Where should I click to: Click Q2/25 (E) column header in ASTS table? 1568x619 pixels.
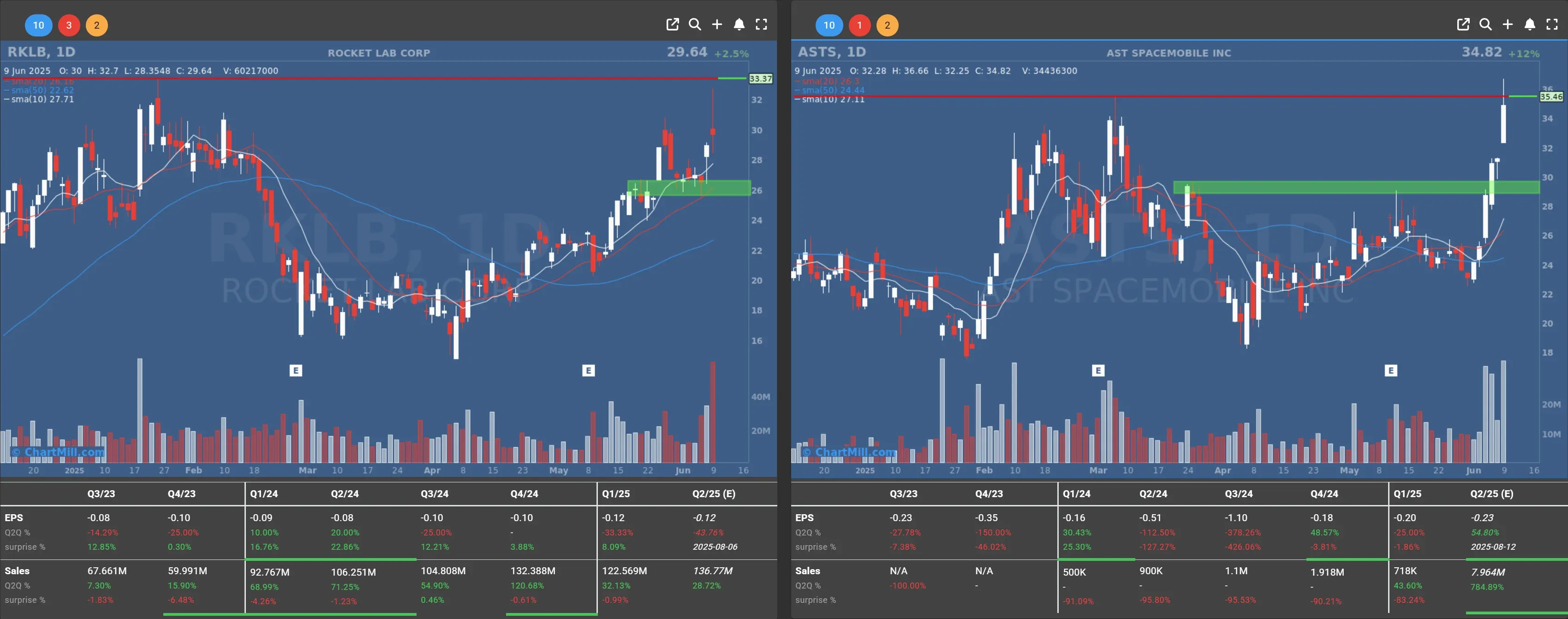click(x=1492, y=494)
